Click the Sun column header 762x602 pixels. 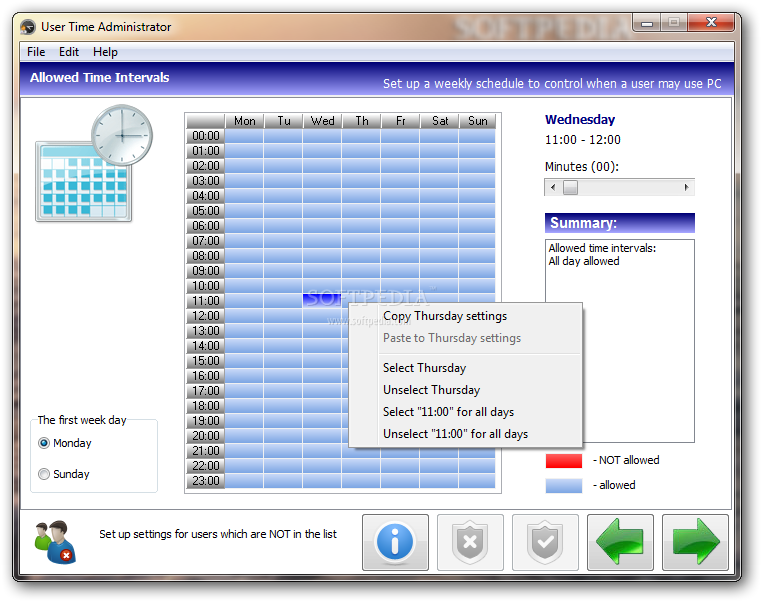click(x=478, y=120)
